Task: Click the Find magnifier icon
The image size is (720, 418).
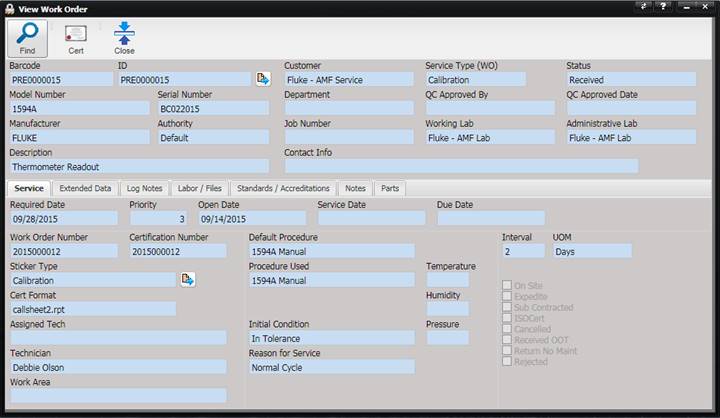Action: (x=27, y=34)
